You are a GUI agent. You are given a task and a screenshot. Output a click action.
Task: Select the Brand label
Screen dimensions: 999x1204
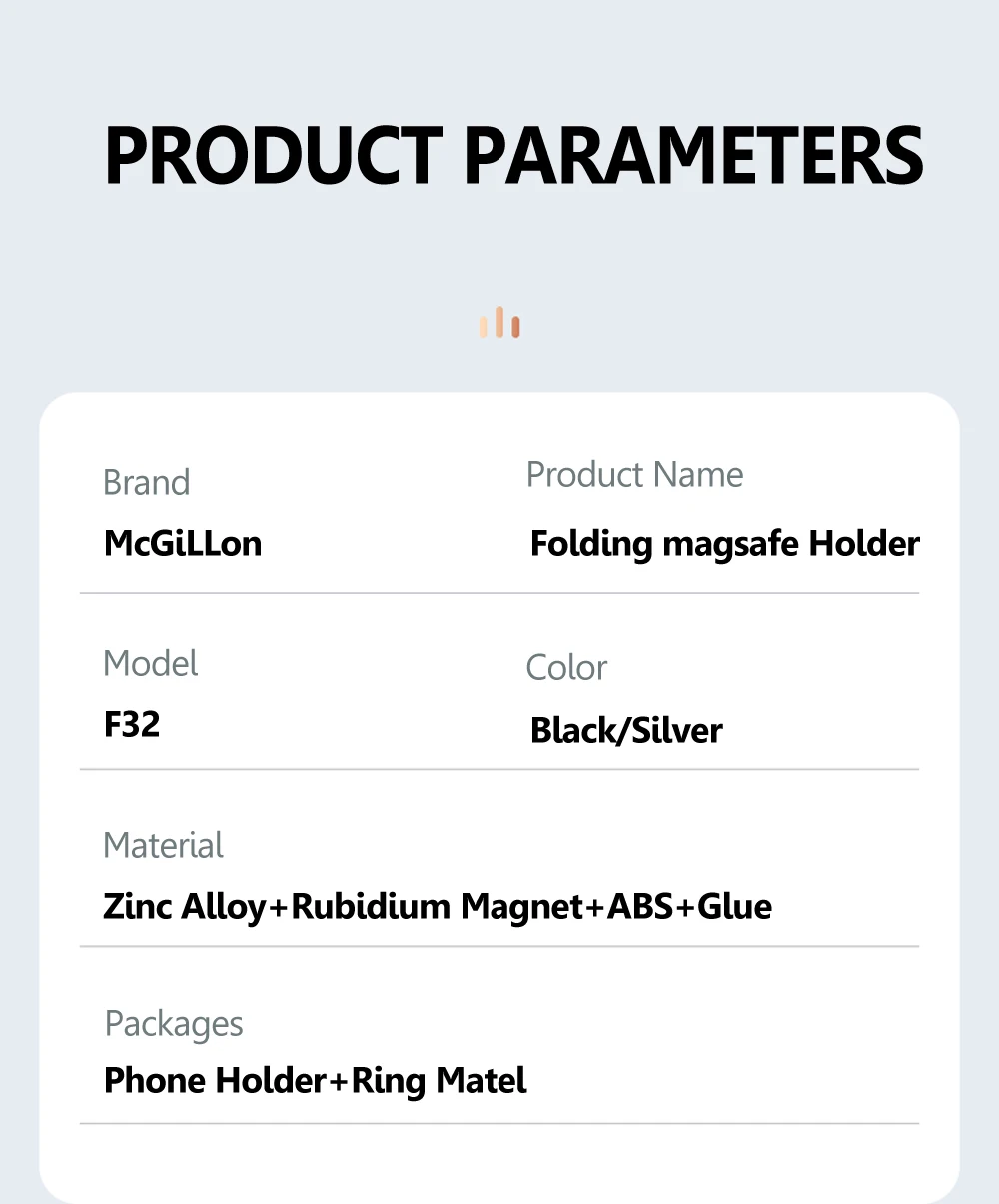tap(146, 483)
